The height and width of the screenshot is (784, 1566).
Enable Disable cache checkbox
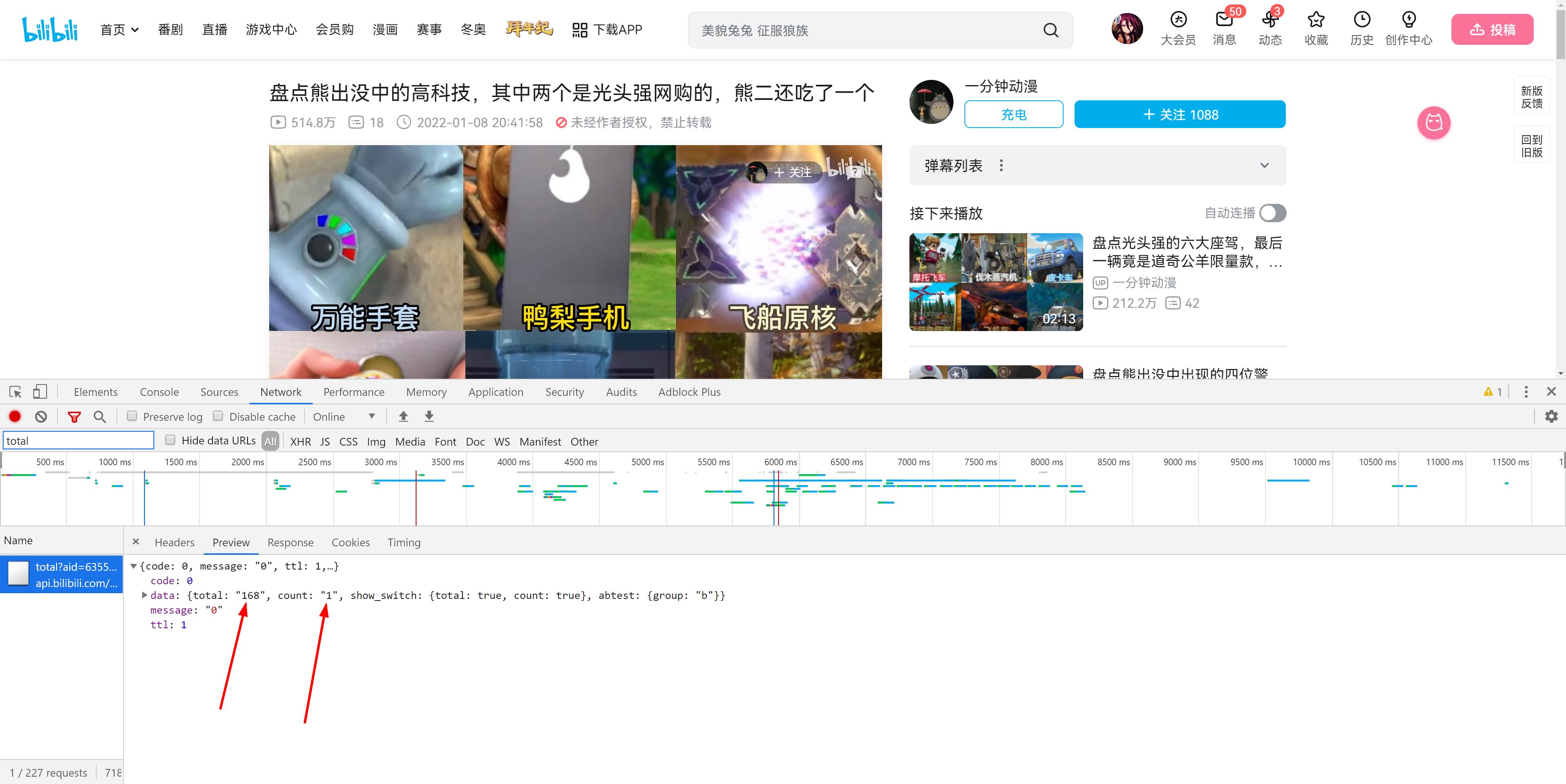218,416
